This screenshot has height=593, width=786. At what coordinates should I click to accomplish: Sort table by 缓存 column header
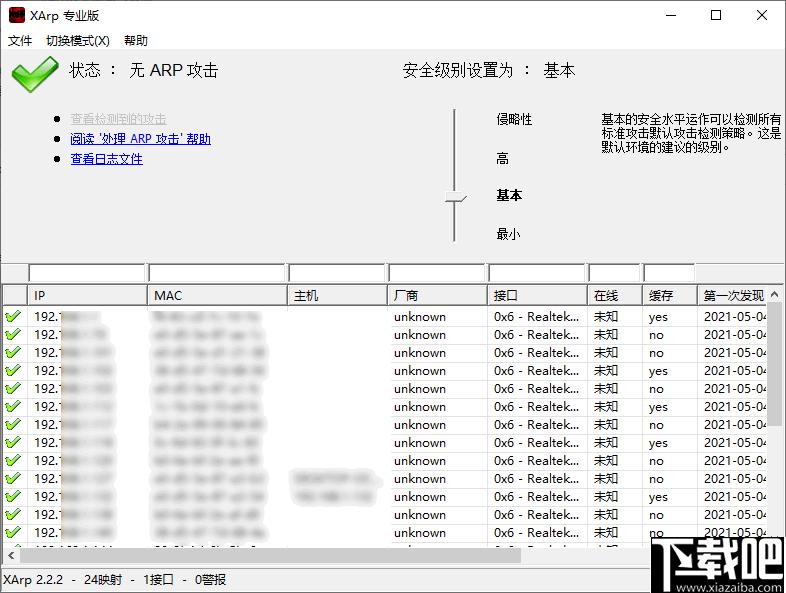pos(669,296)
